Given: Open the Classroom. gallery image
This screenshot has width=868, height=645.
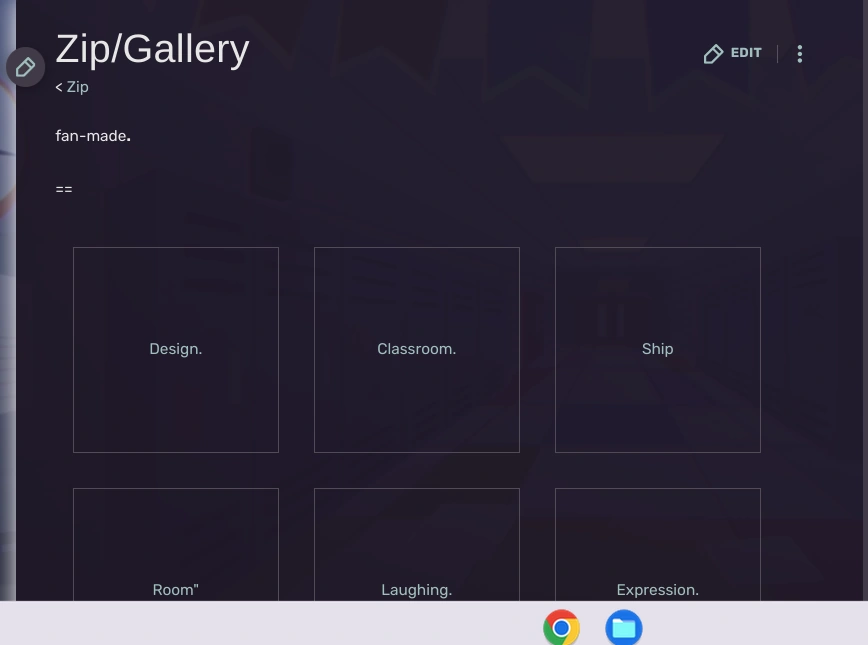Looking at the screenshot, I should click(x=416, y=349).
